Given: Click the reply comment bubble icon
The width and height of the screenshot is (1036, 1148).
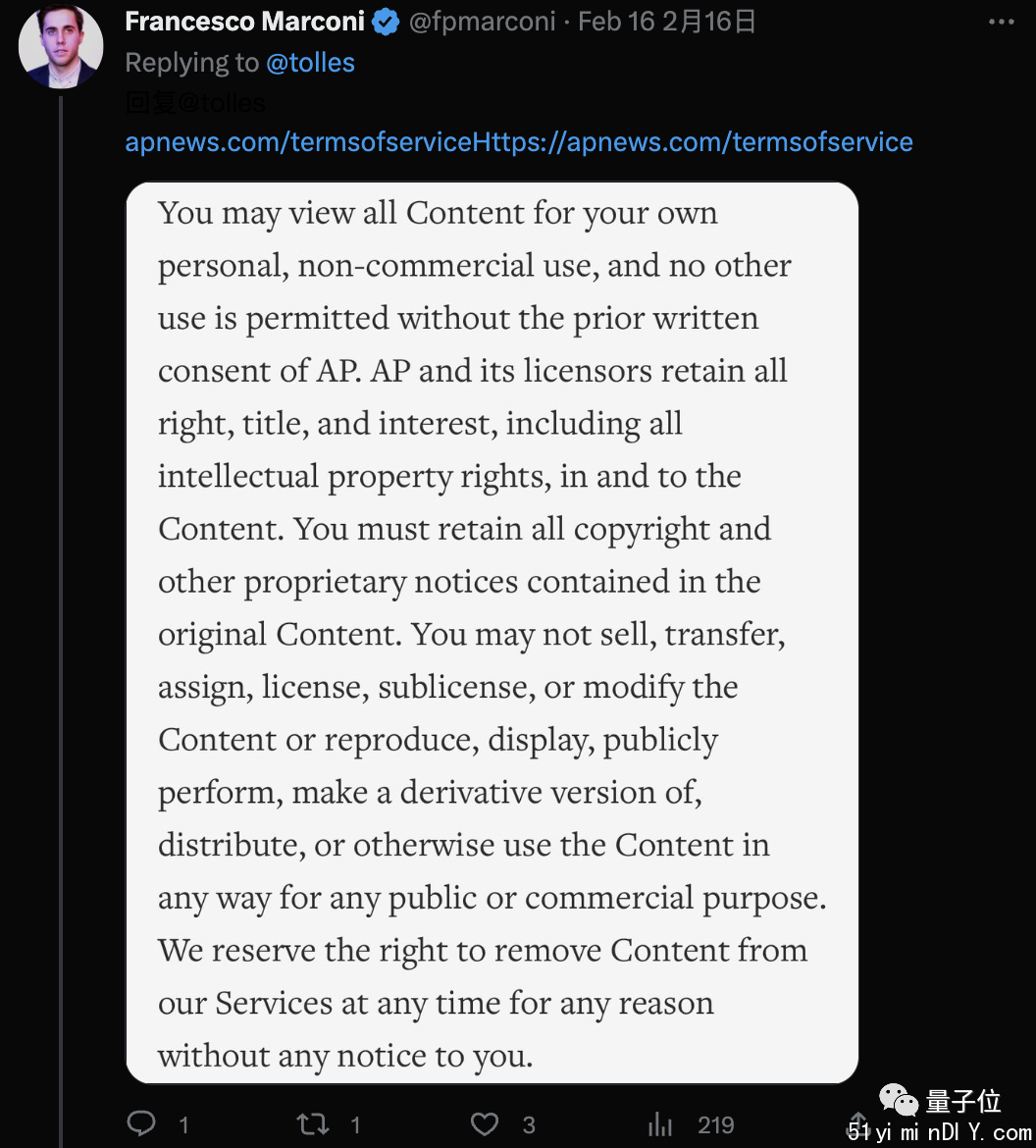Looking at the screenshot, I should coord(141,1123).
